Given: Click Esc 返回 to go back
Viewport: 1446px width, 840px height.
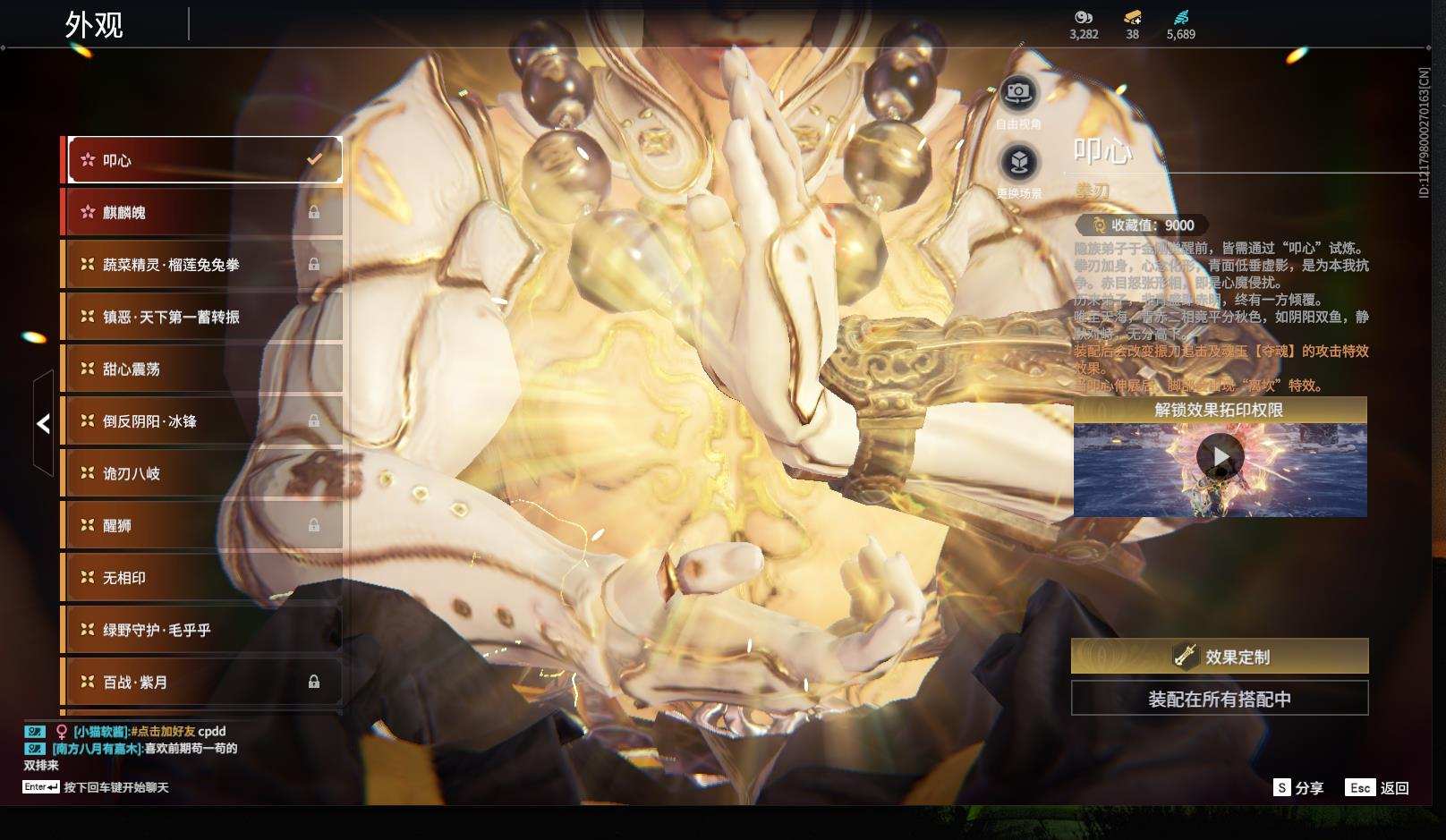Looking at the screenshot, I should (x=1377, y=787).
